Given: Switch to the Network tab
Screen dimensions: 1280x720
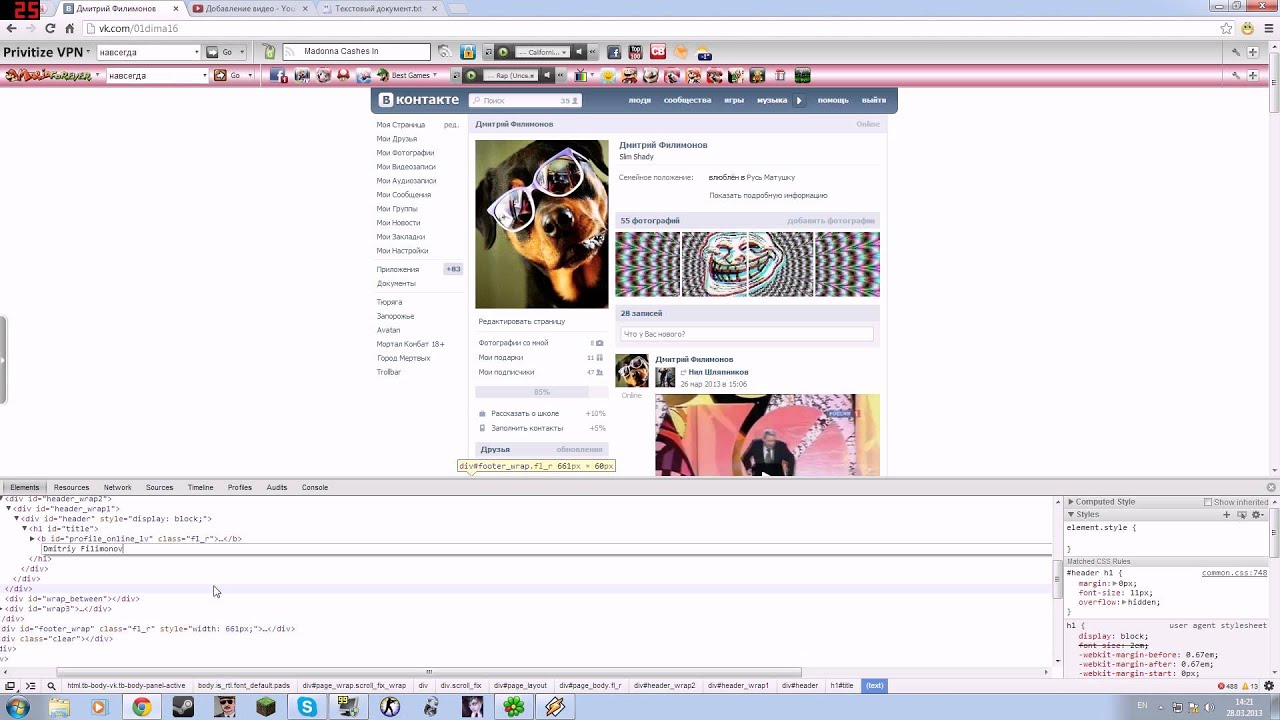Looking at the screenshot, I should [117, 487].
